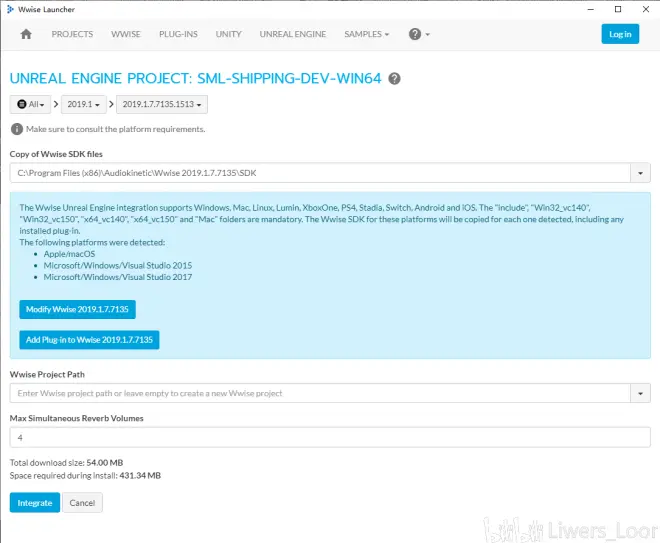Open the UNREAL ENGINE tab
The height and width of the screenshot is (543, 660).
pos(293,34)
